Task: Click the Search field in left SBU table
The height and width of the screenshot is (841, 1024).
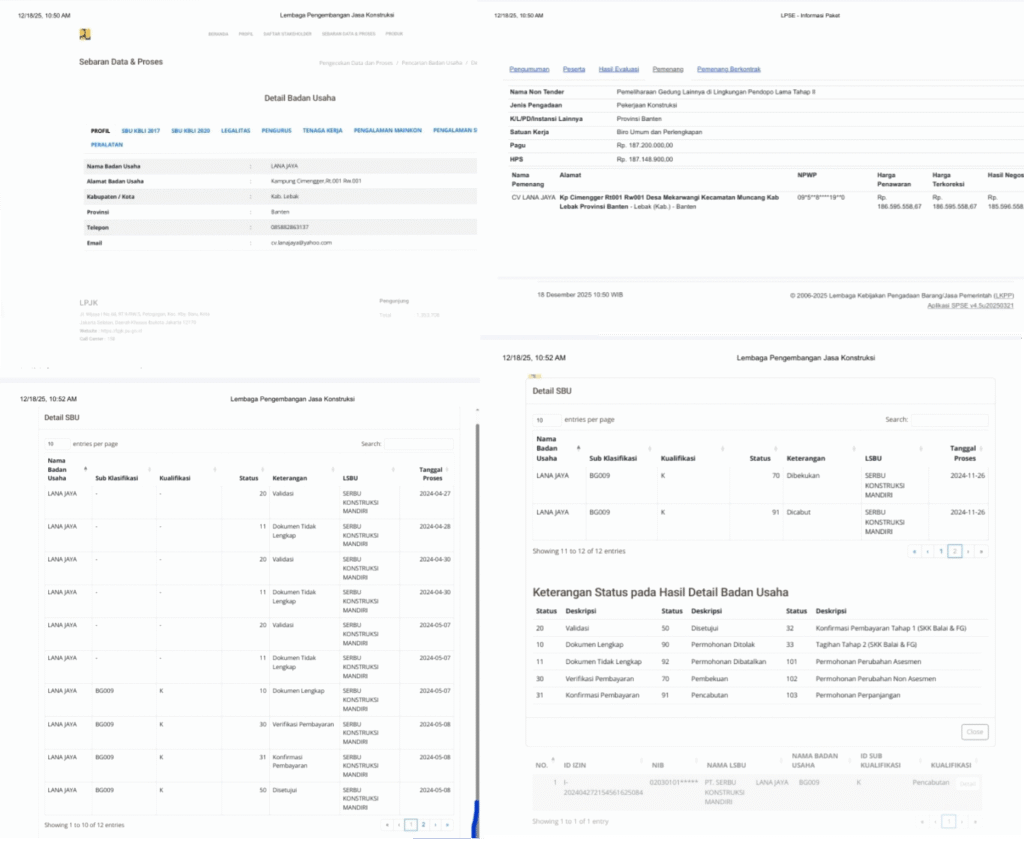Action: [419, 443]
